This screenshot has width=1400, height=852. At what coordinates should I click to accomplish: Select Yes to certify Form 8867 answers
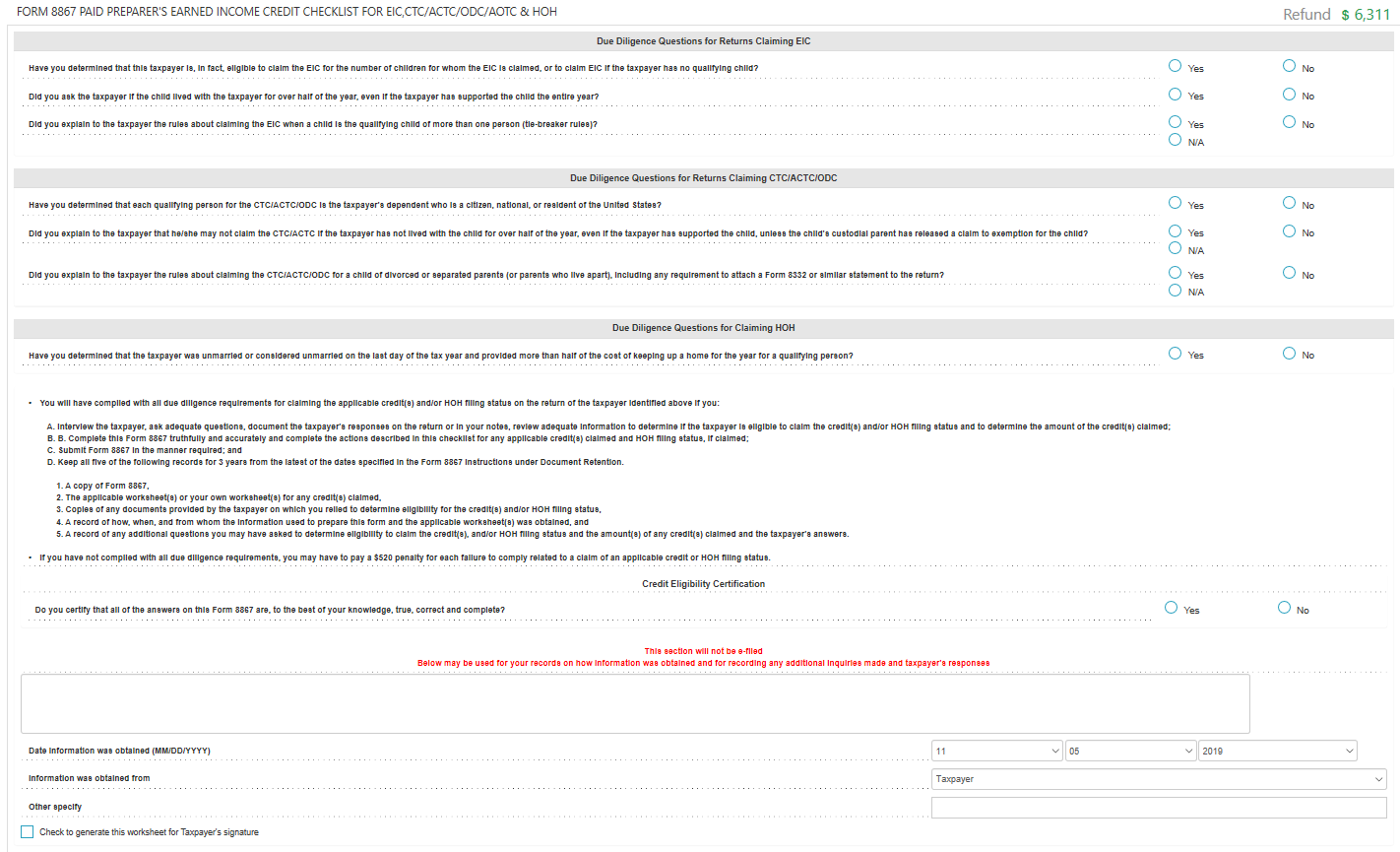coord(1170,607)
